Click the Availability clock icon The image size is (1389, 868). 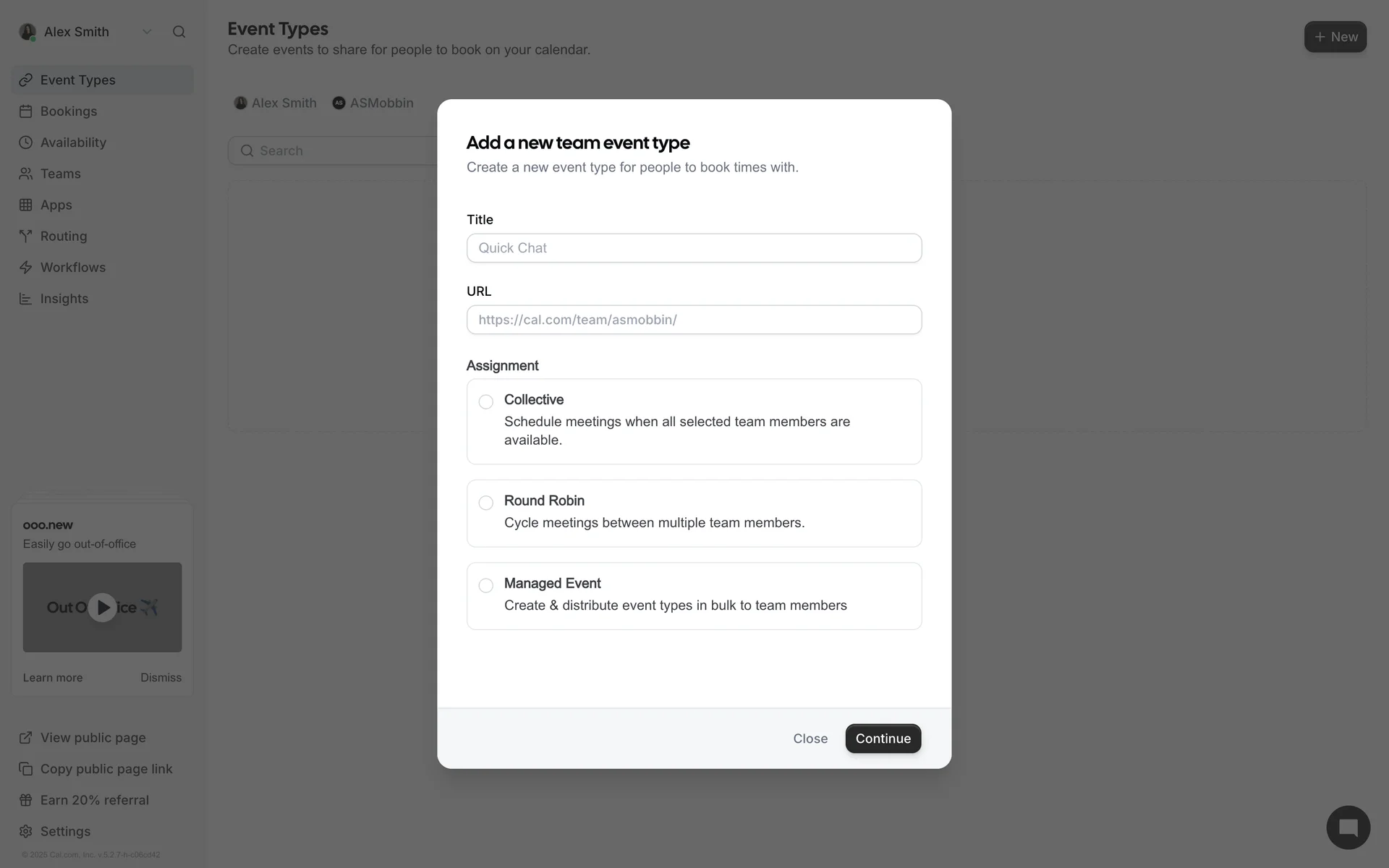coord(26,142)
